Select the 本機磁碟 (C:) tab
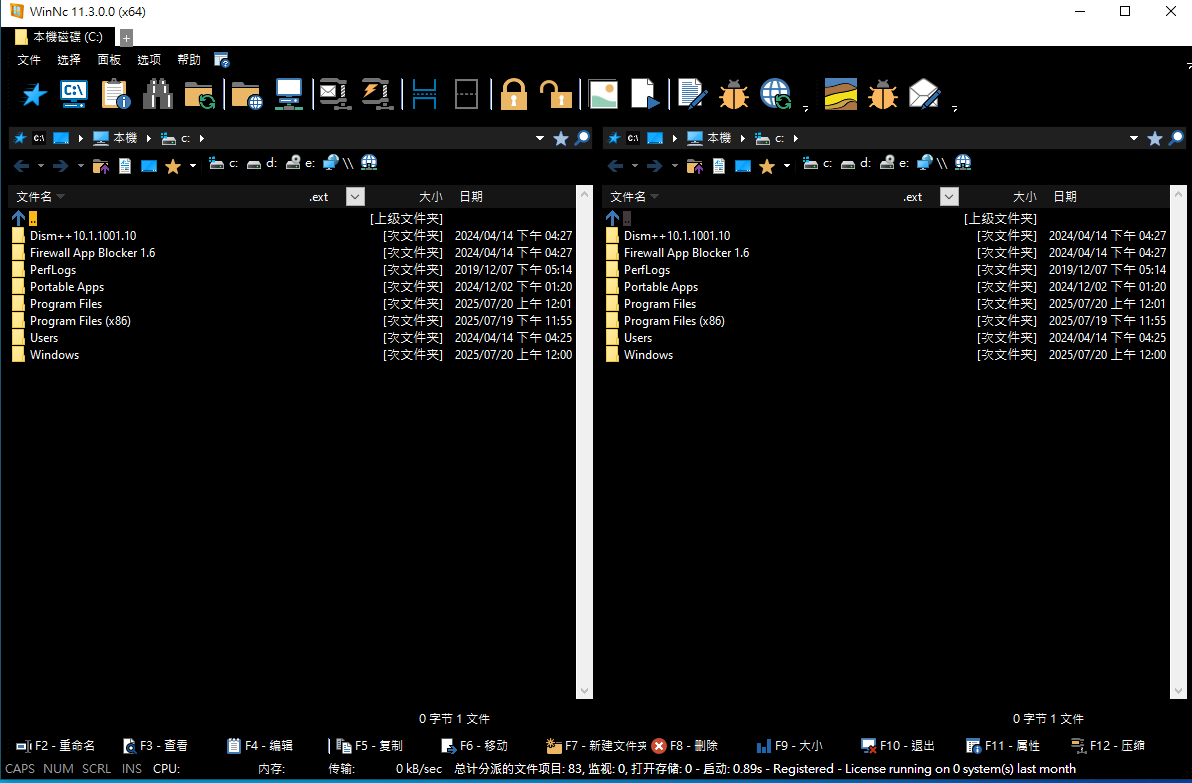1192x783 pixels. 59,36
